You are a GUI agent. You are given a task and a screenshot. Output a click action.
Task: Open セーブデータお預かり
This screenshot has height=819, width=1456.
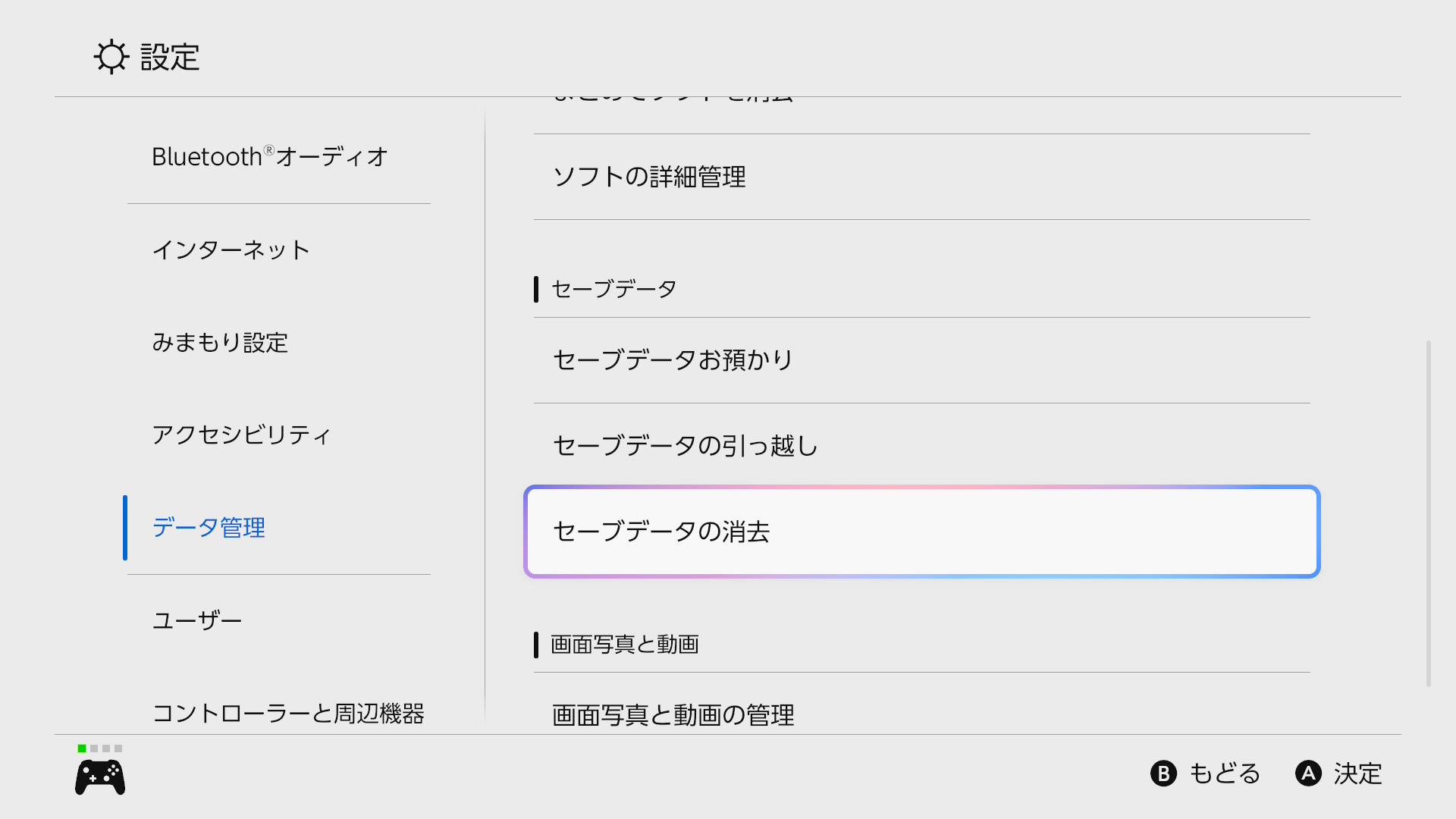(922, 359)
